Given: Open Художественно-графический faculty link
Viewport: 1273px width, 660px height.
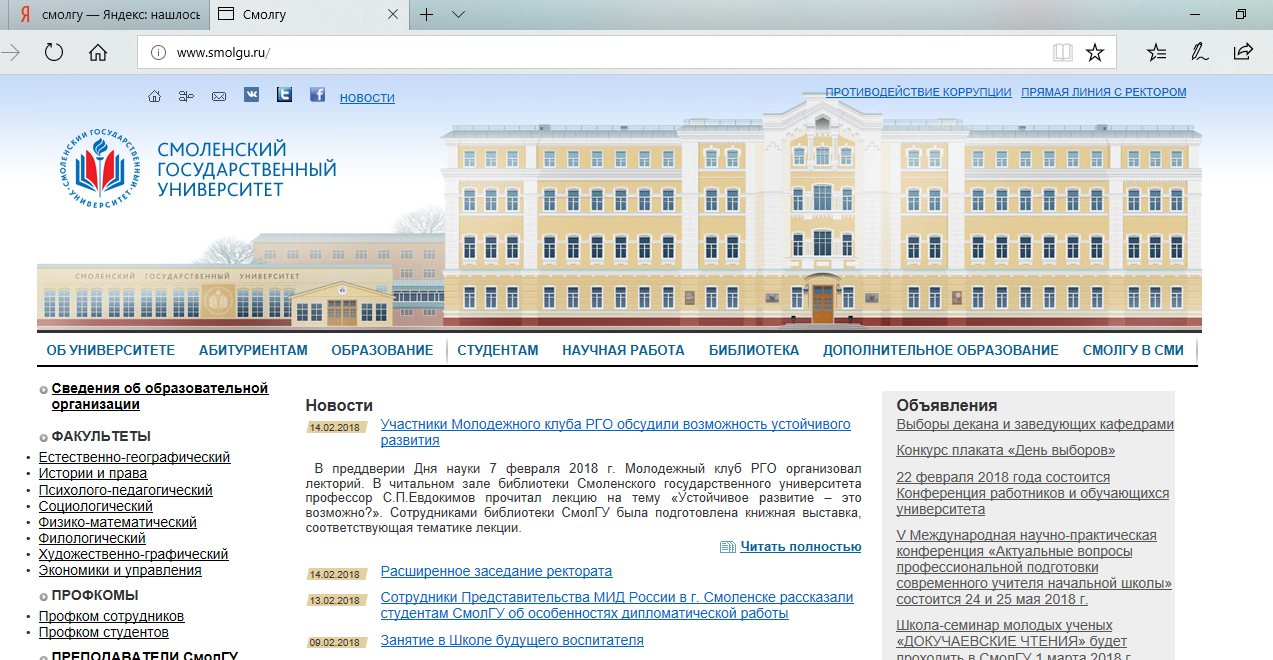Looking at the screenshot, I should (x=133, y=554).
